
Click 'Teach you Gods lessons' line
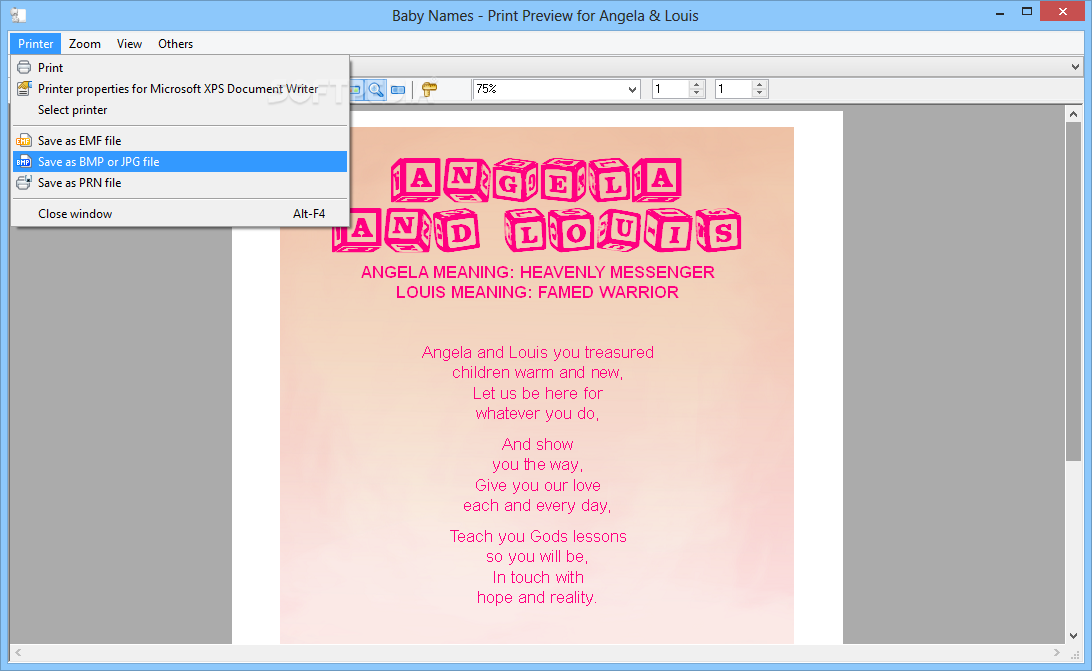tap(538, 537)
